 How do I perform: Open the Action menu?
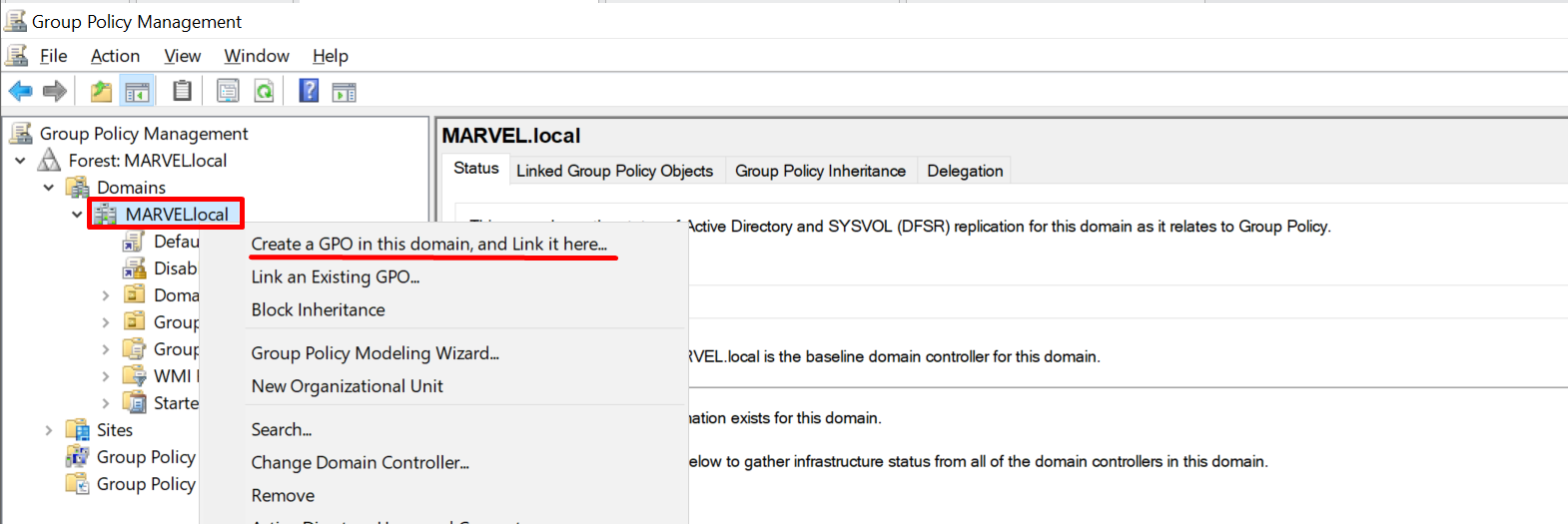coord(115,56)
